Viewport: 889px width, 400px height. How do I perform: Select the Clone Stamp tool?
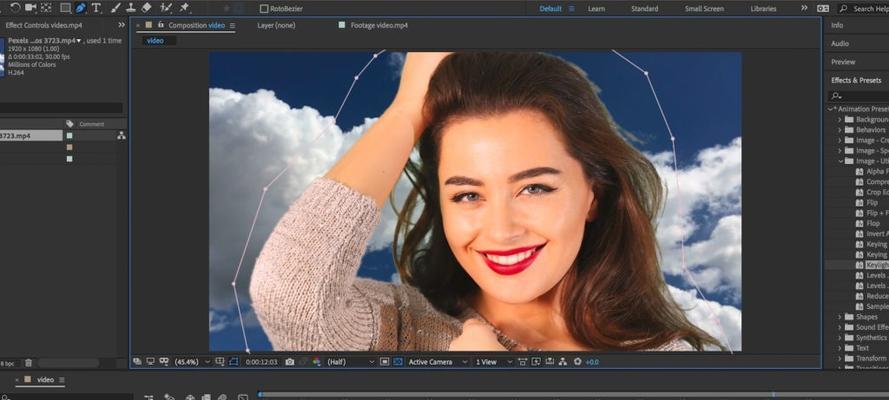point(131,8)
